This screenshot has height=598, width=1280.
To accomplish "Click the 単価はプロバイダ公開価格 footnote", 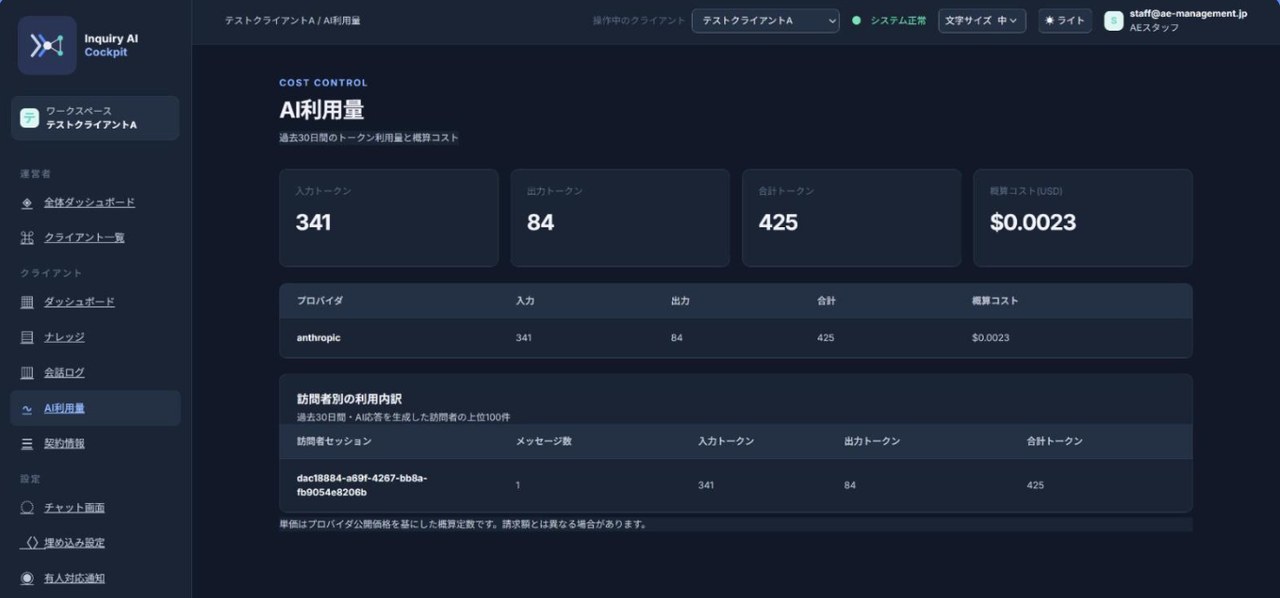I will pos(463,524).
